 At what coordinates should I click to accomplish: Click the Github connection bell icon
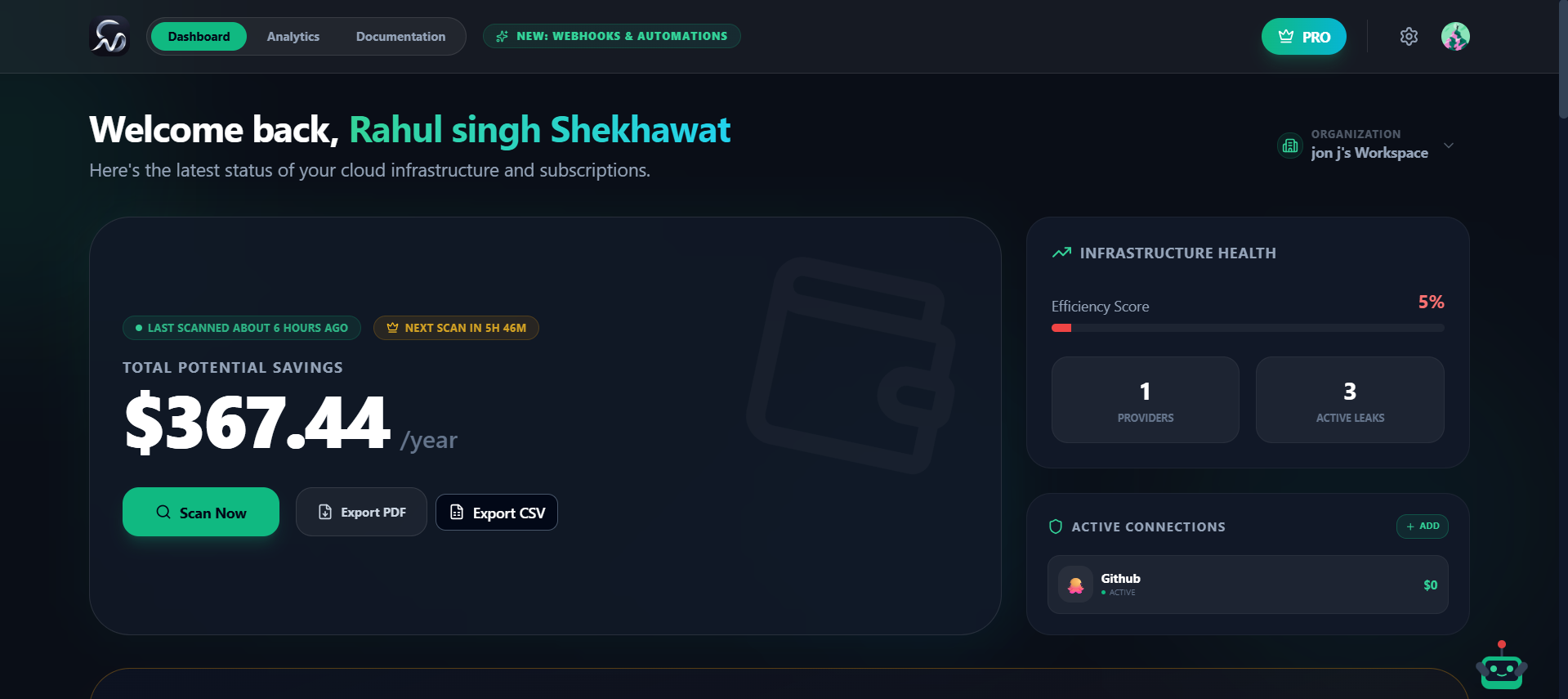point(1077,584)
